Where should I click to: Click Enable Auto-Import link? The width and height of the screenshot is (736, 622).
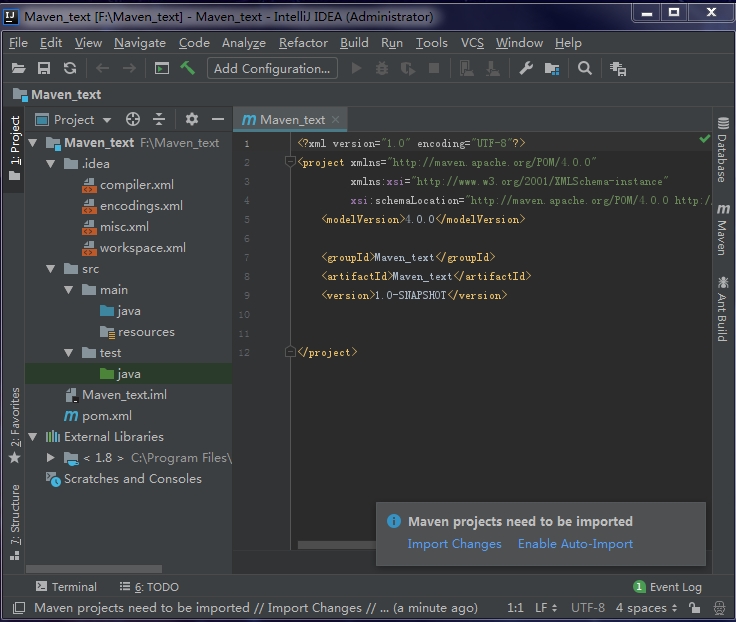click(x=575, y=544)
